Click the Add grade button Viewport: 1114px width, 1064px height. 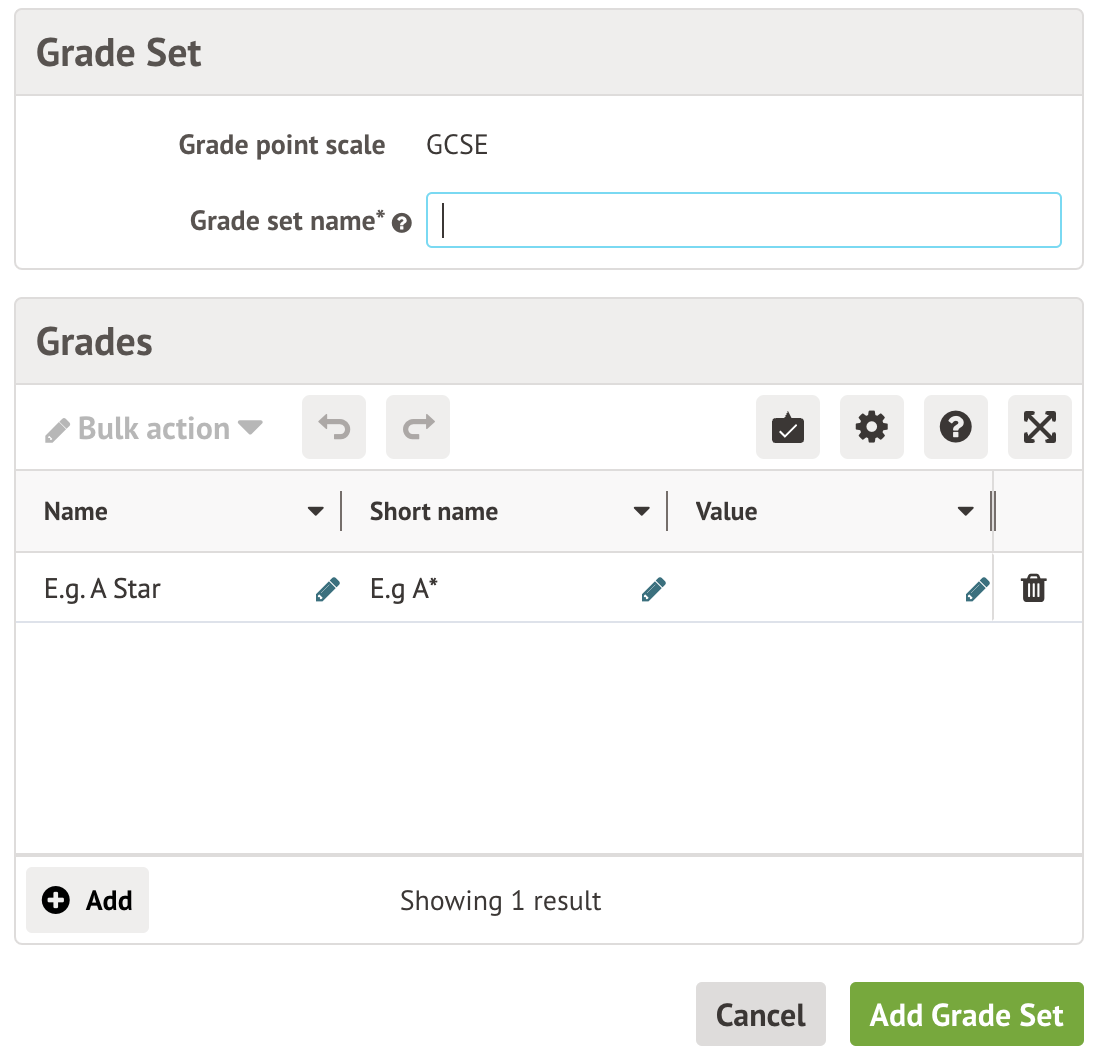(88, 900)
